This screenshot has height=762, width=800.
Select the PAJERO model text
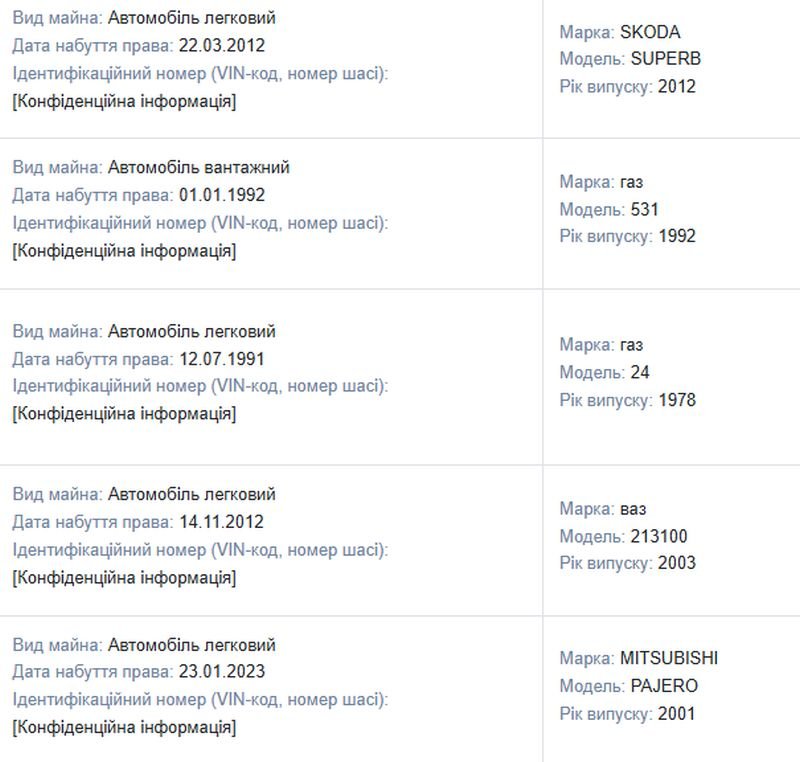(664, 685)
